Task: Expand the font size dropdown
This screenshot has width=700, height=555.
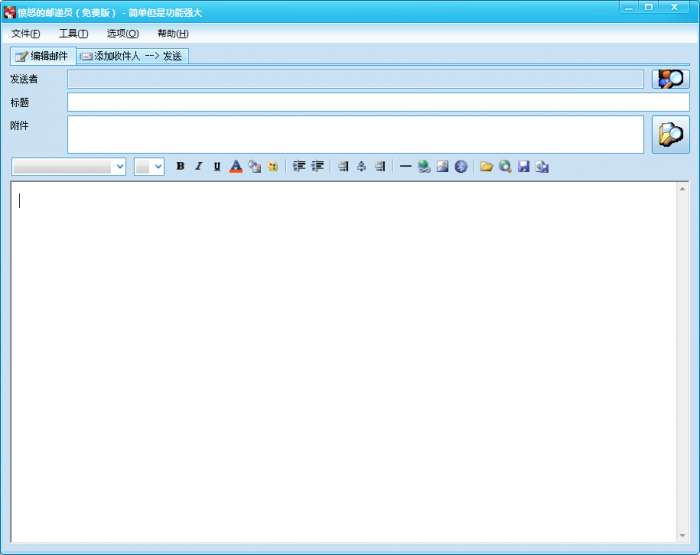Action: coord(158,167)
